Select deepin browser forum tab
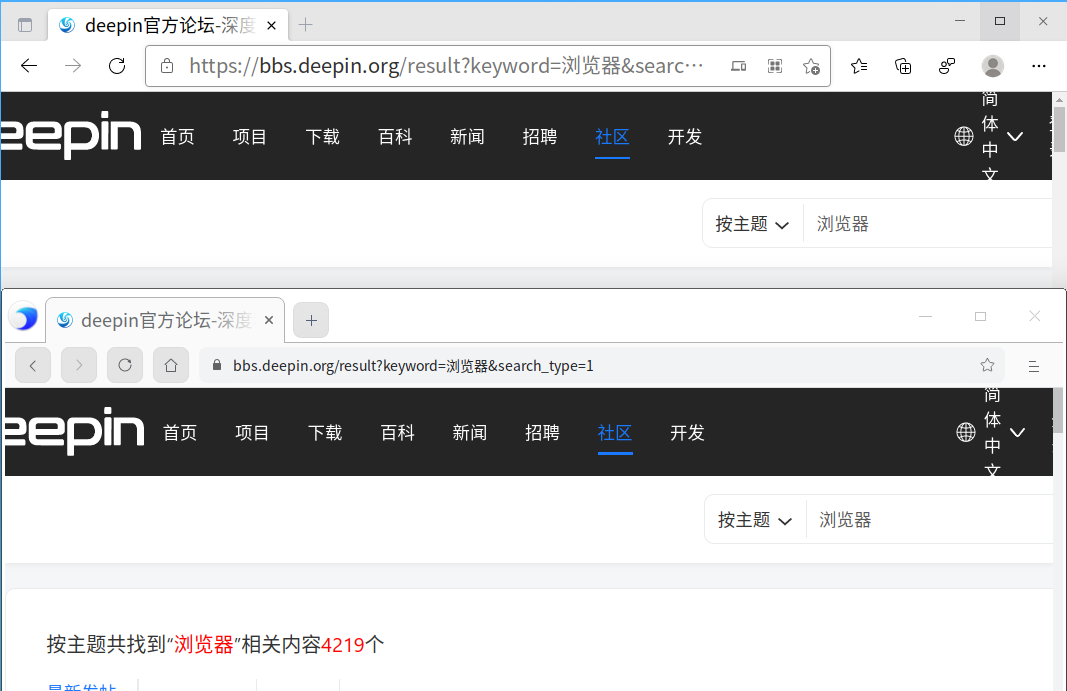Viewport: 1067px width, 691px height. coord(165,320)
